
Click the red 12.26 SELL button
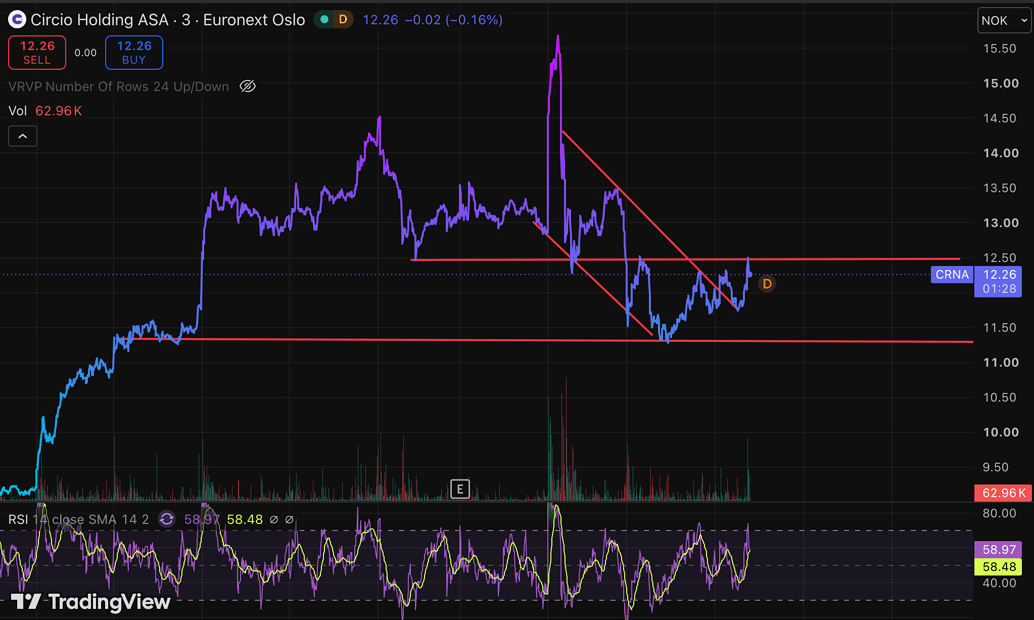[37, 52]
